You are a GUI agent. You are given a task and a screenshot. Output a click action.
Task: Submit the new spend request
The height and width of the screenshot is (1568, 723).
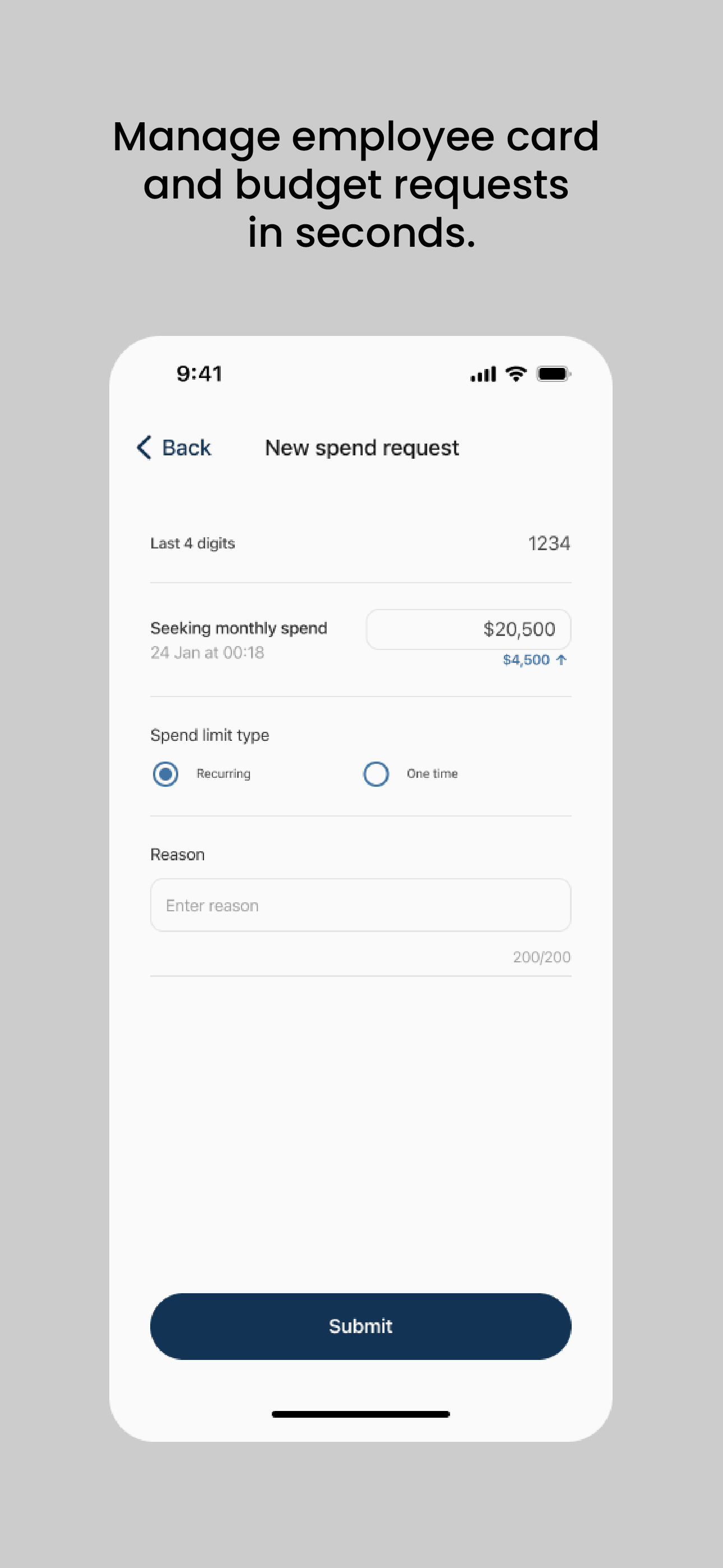point(360,1326)
